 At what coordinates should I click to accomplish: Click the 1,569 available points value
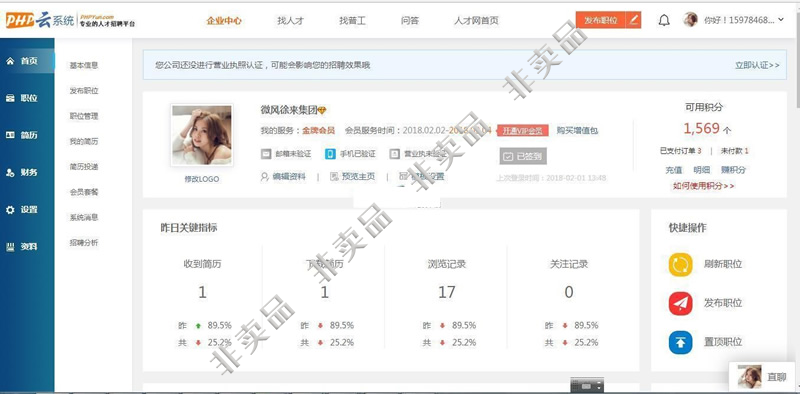click(702, 129)
